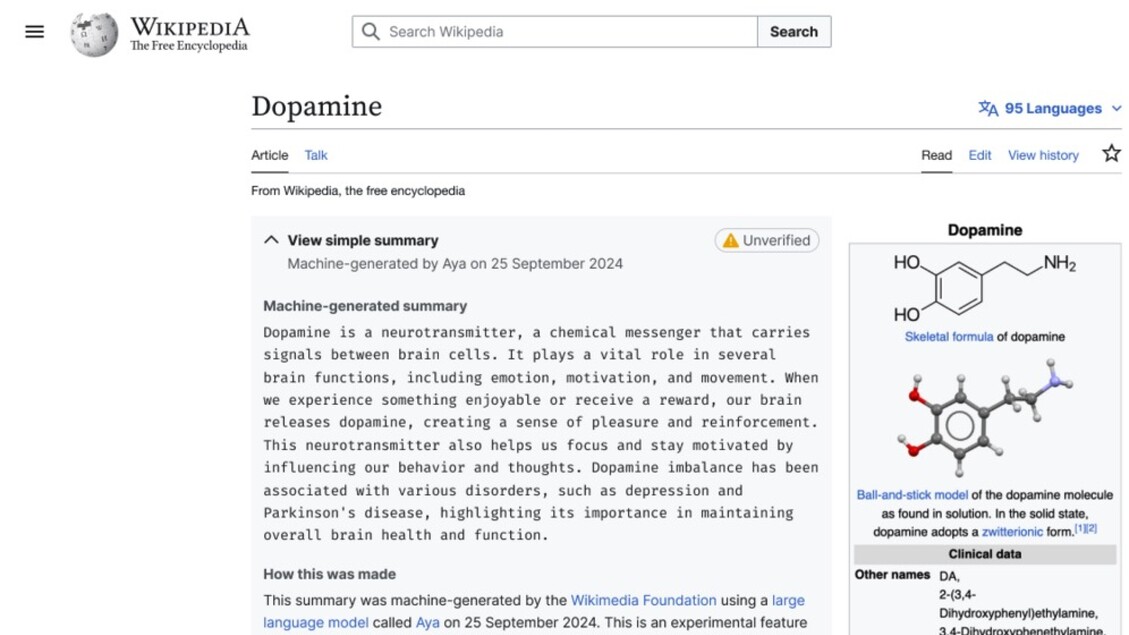1129x635 pixels.
Task: Select the language translate icon near 95 Languages
Action: pos(988,108)
